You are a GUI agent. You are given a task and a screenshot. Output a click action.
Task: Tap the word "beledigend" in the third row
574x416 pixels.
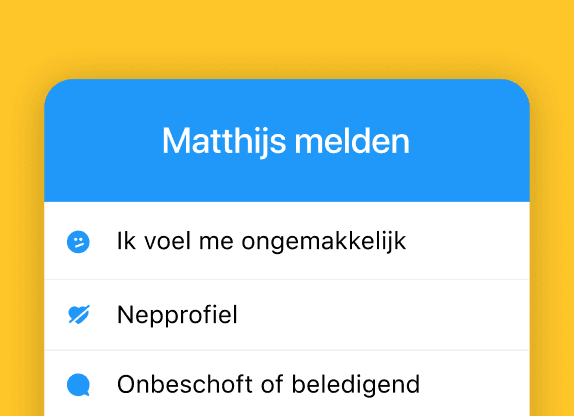pyautogui.click(x=356, y=385)
